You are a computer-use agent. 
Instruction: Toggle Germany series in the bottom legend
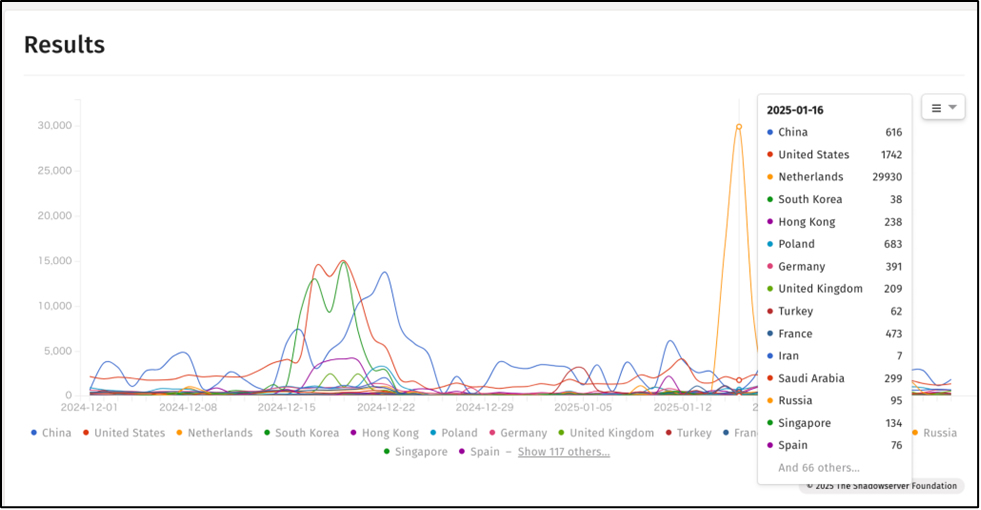pyautogui.click(x=524, y=433)
